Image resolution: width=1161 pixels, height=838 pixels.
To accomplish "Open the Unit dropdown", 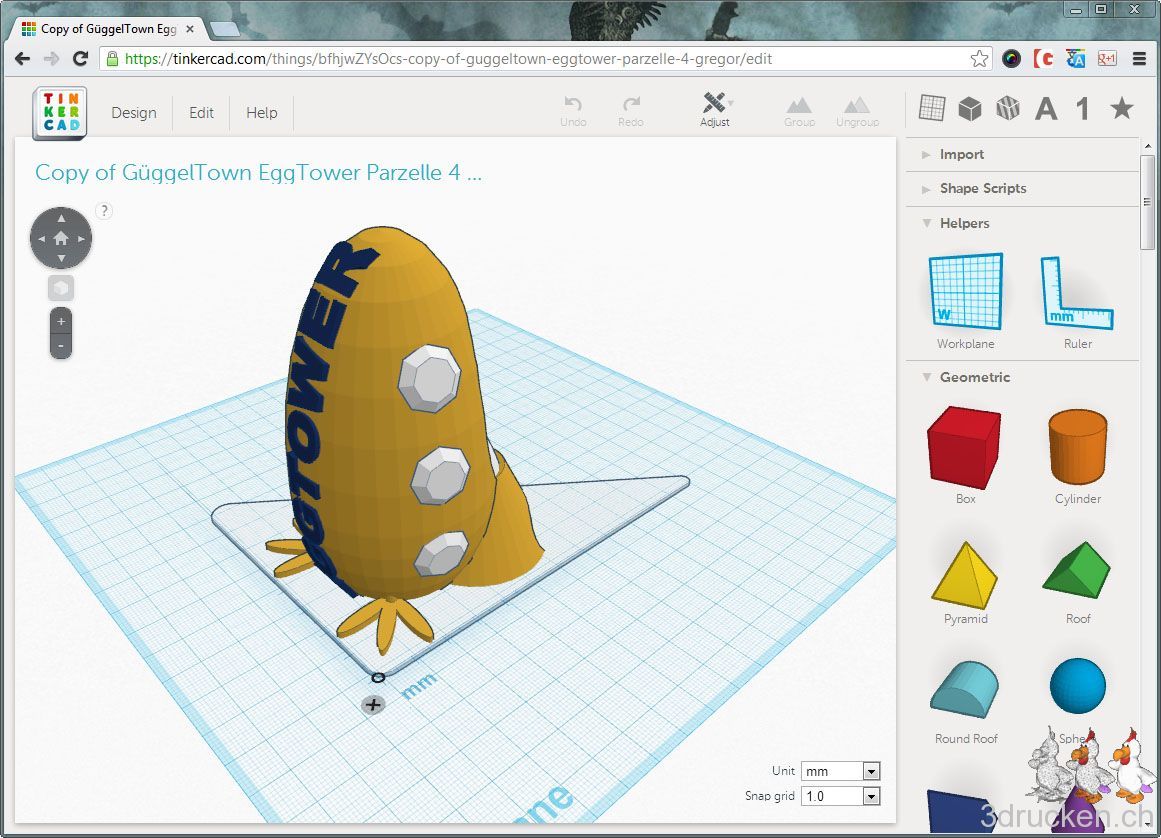I will (840, 771).
